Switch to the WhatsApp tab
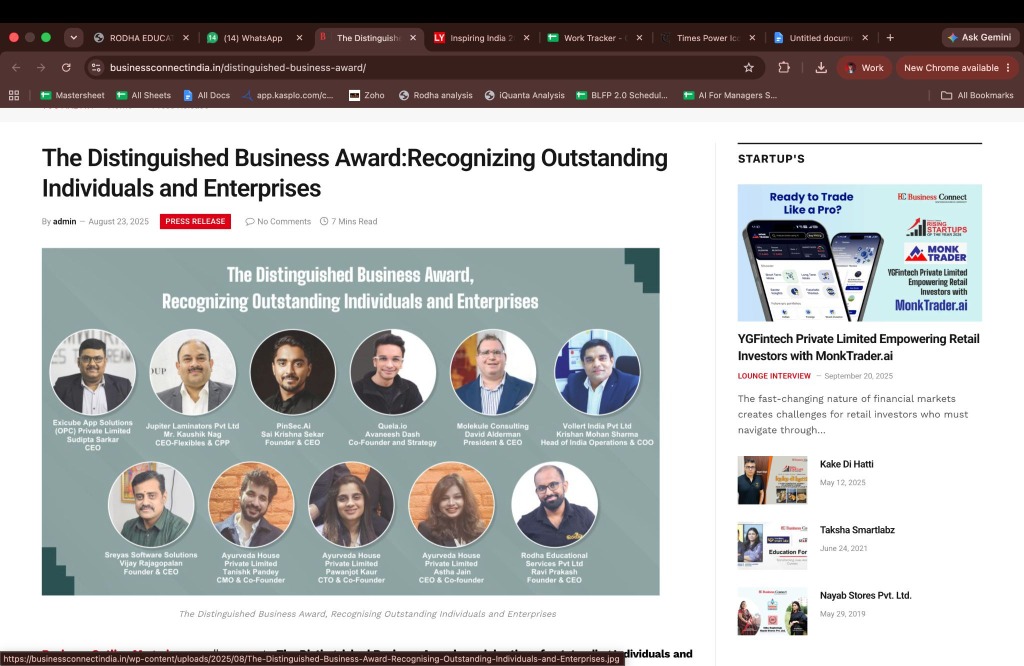1024x666 pixels. click(255, 38)
